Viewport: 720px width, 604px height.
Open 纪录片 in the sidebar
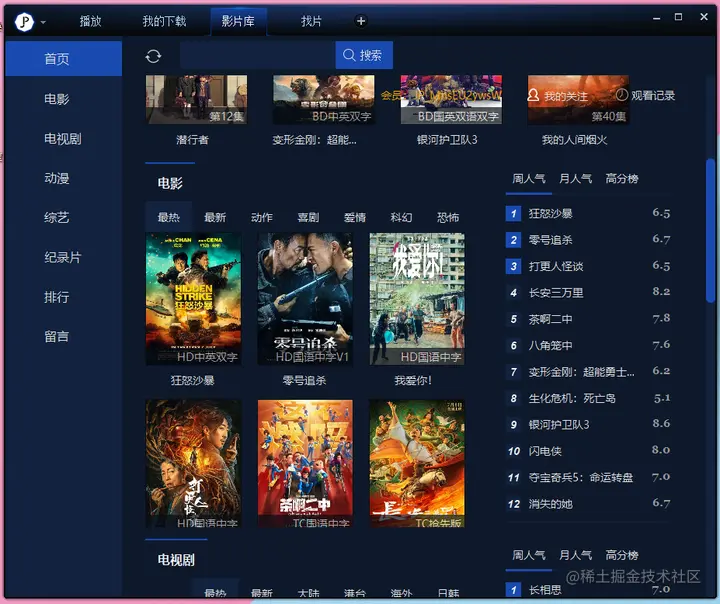62,257
